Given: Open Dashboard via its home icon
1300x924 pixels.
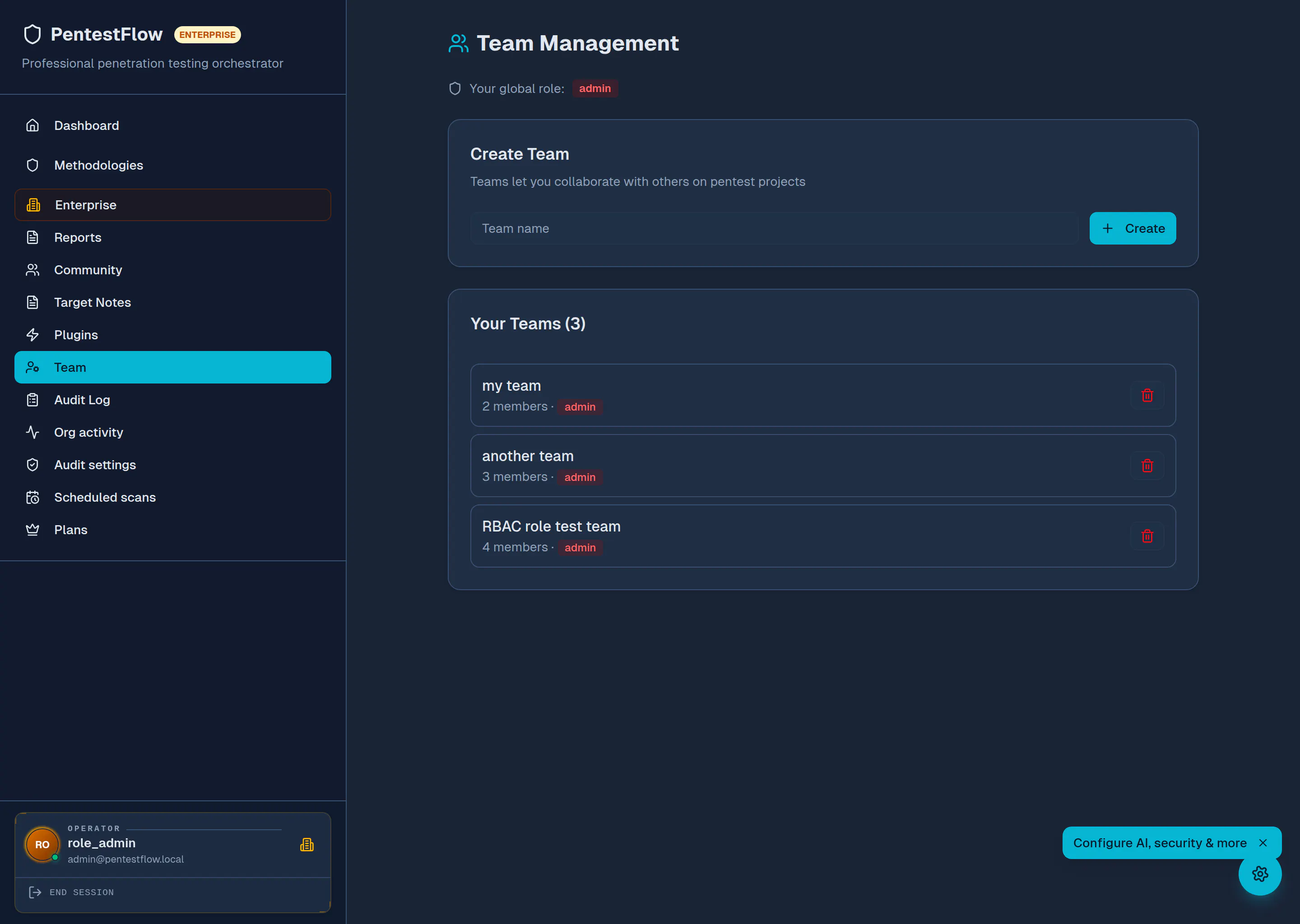Looking at the screenshot, I should click(x=32, y=125).
